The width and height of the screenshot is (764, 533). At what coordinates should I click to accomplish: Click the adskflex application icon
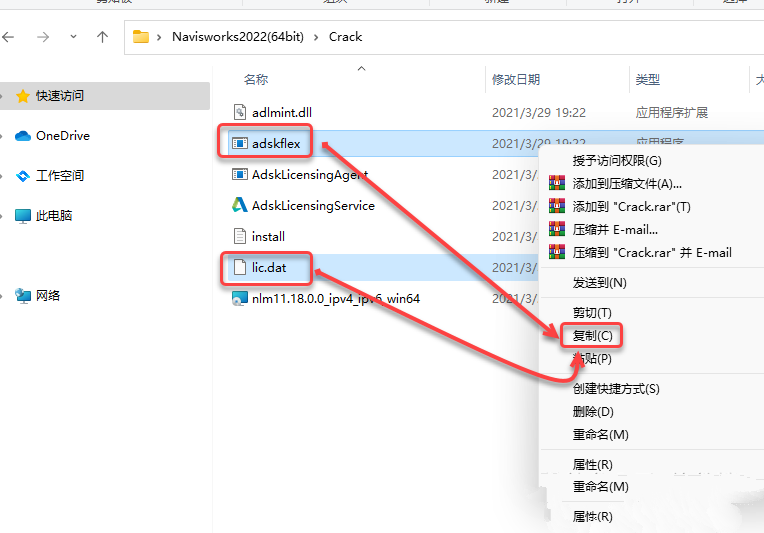tap(239, 143)
